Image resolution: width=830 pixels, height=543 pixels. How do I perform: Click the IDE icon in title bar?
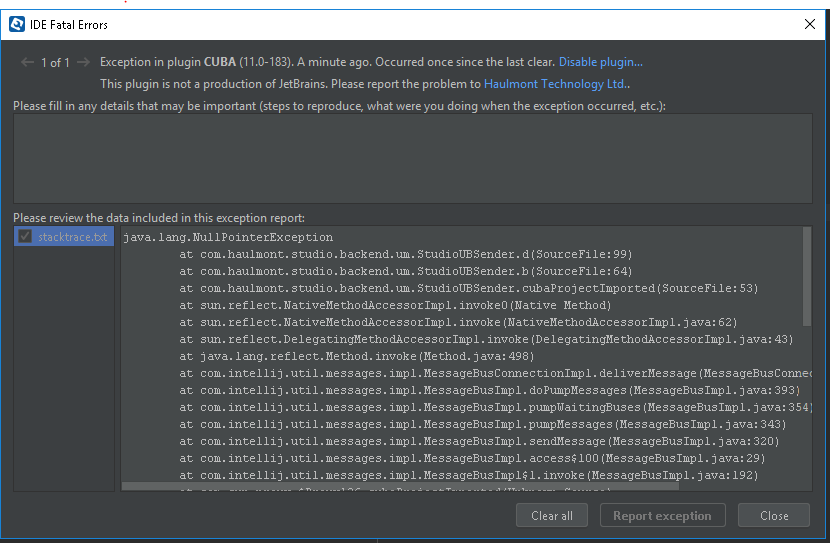pos(17,24)
